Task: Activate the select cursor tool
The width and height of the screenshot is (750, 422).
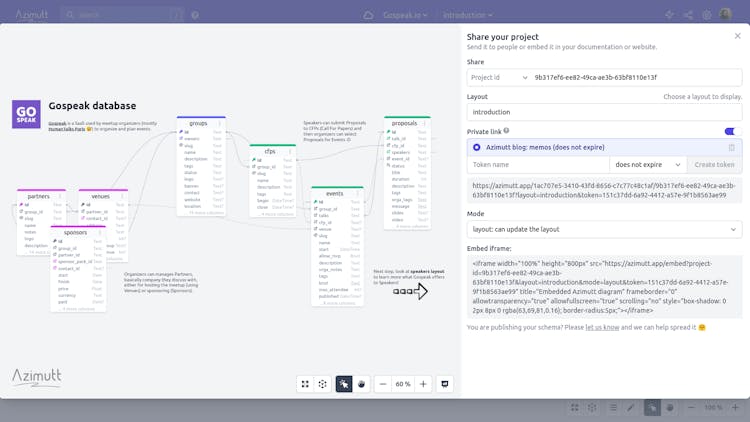Action: pos(344,384)
